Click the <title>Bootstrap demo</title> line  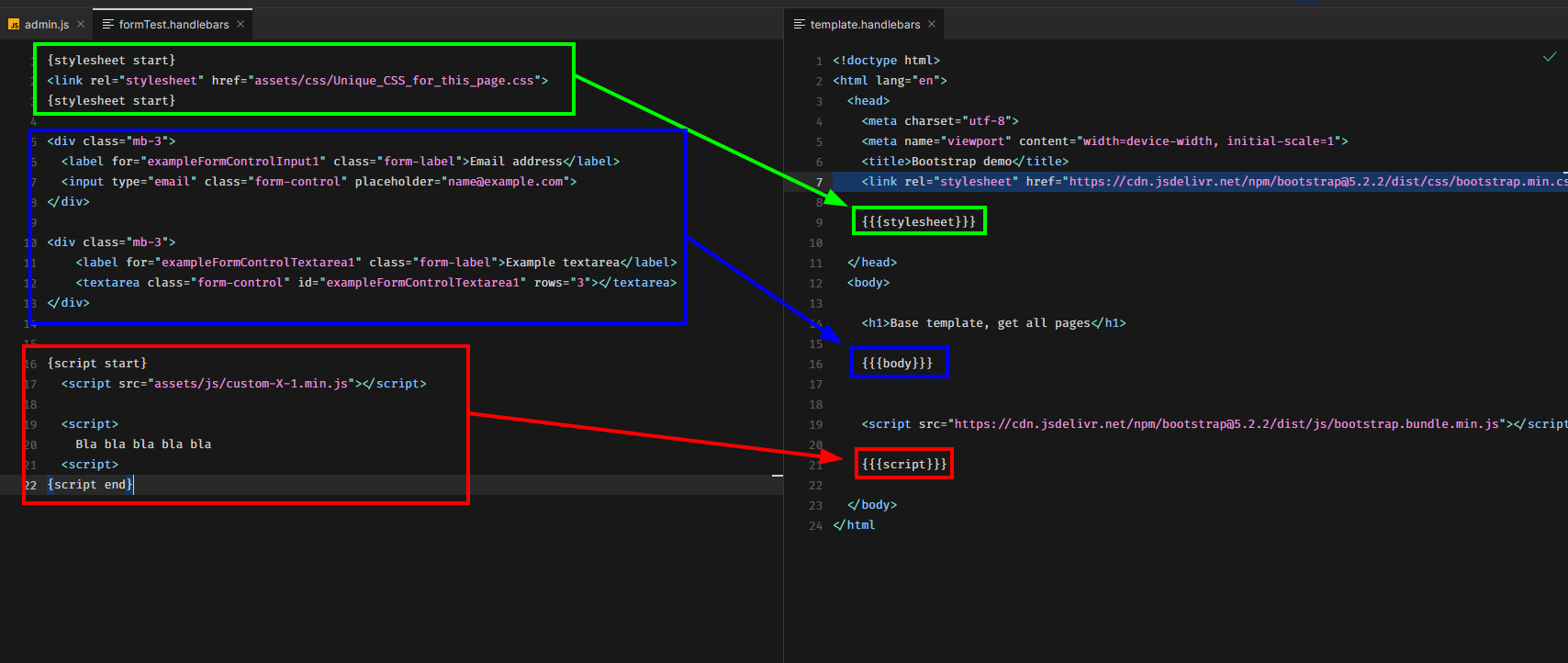pyautogui.click(x=965, y=162)
